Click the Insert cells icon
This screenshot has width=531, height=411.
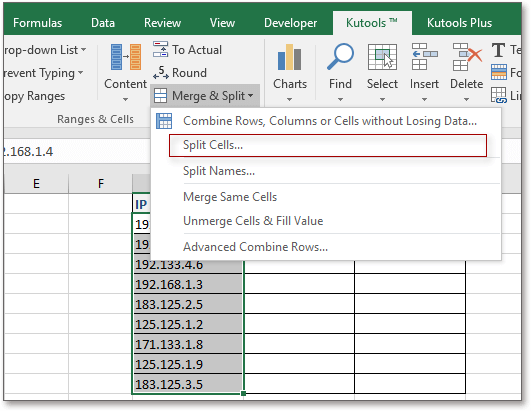(424, 57)
